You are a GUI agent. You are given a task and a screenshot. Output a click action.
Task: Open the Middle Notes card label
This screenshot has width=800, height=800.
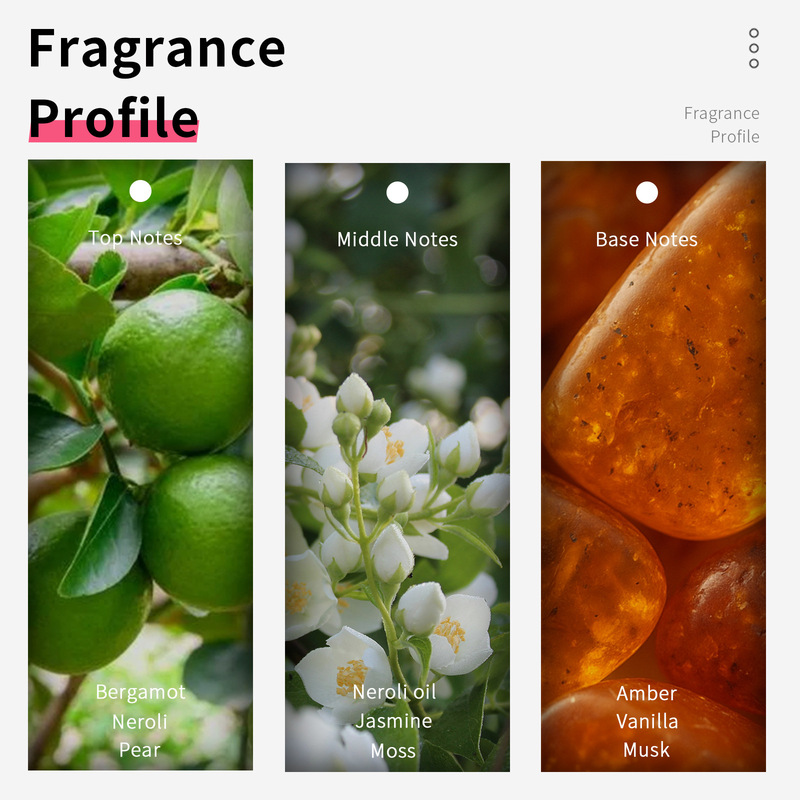397,239
